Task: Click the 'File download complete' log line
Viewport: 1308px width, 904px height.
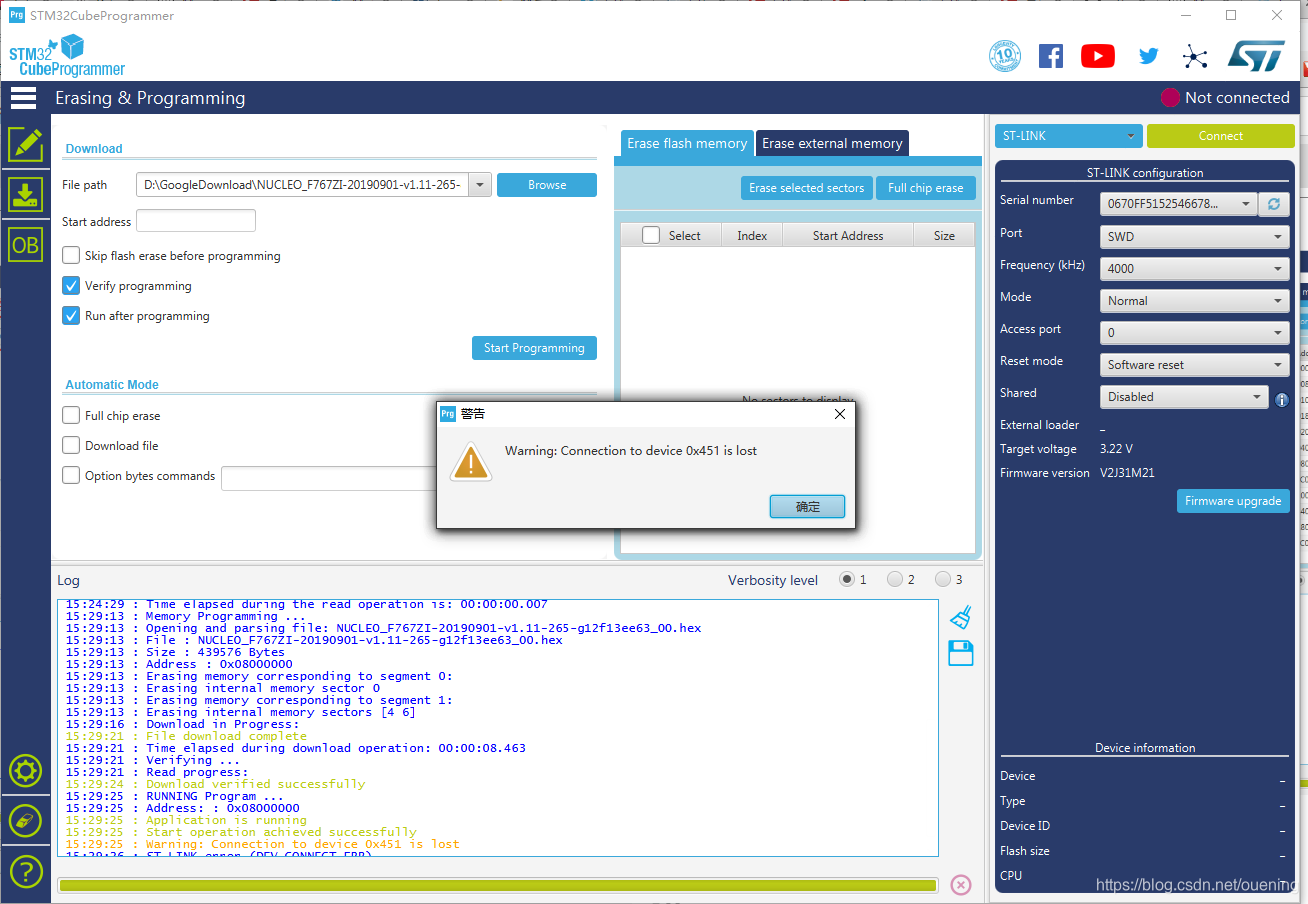Action: pos(226,736)
